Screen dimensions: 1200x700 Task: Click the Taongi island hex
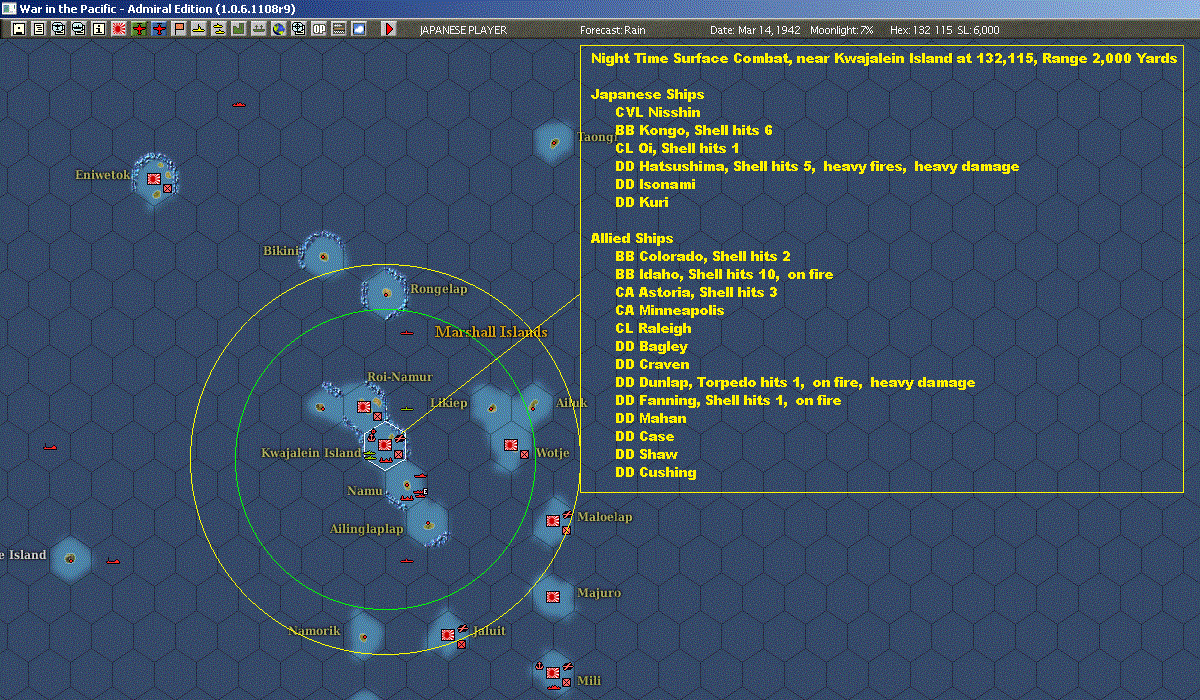(x=553, y=142)
